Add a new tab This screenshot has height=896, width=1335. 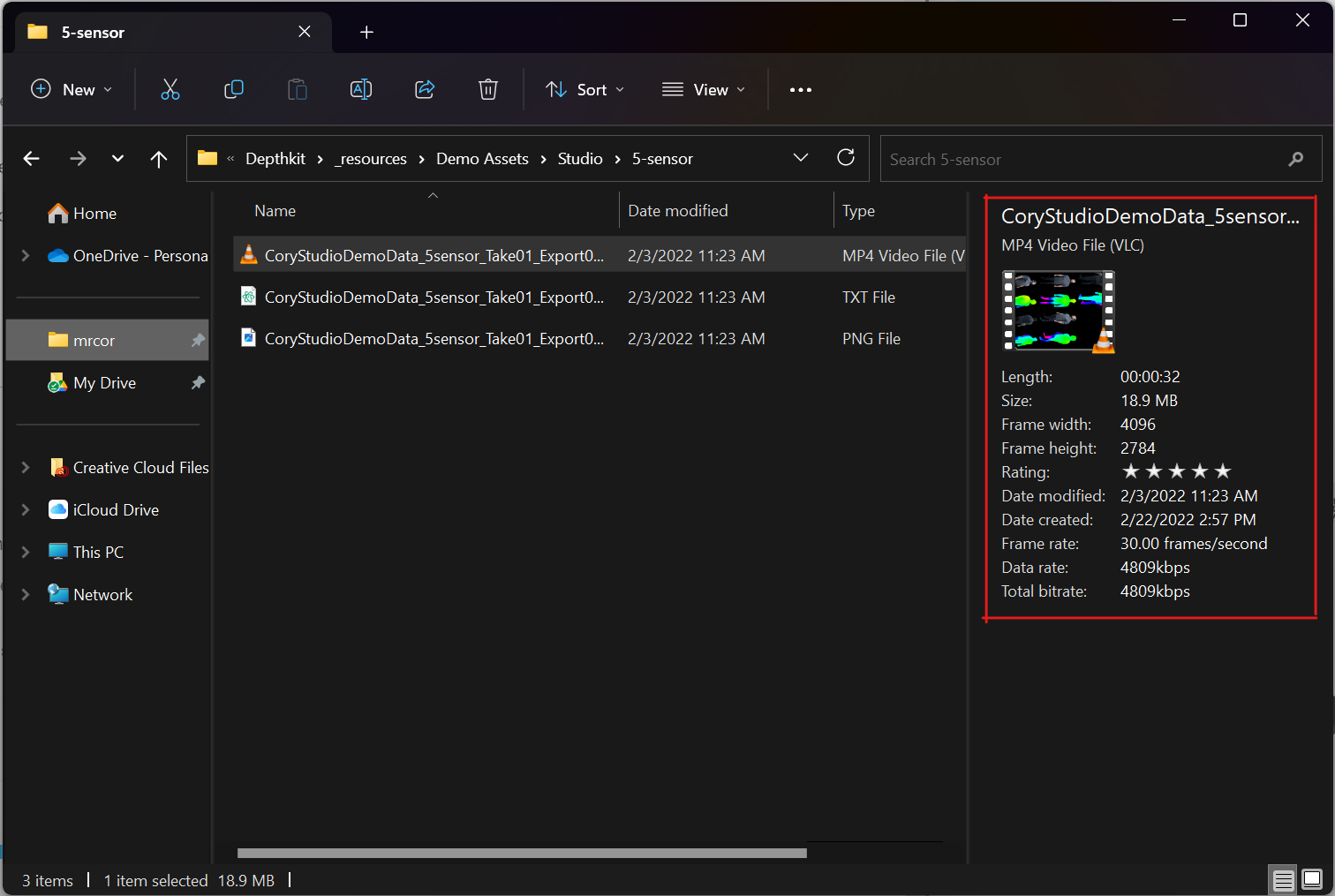coord(366,33)
